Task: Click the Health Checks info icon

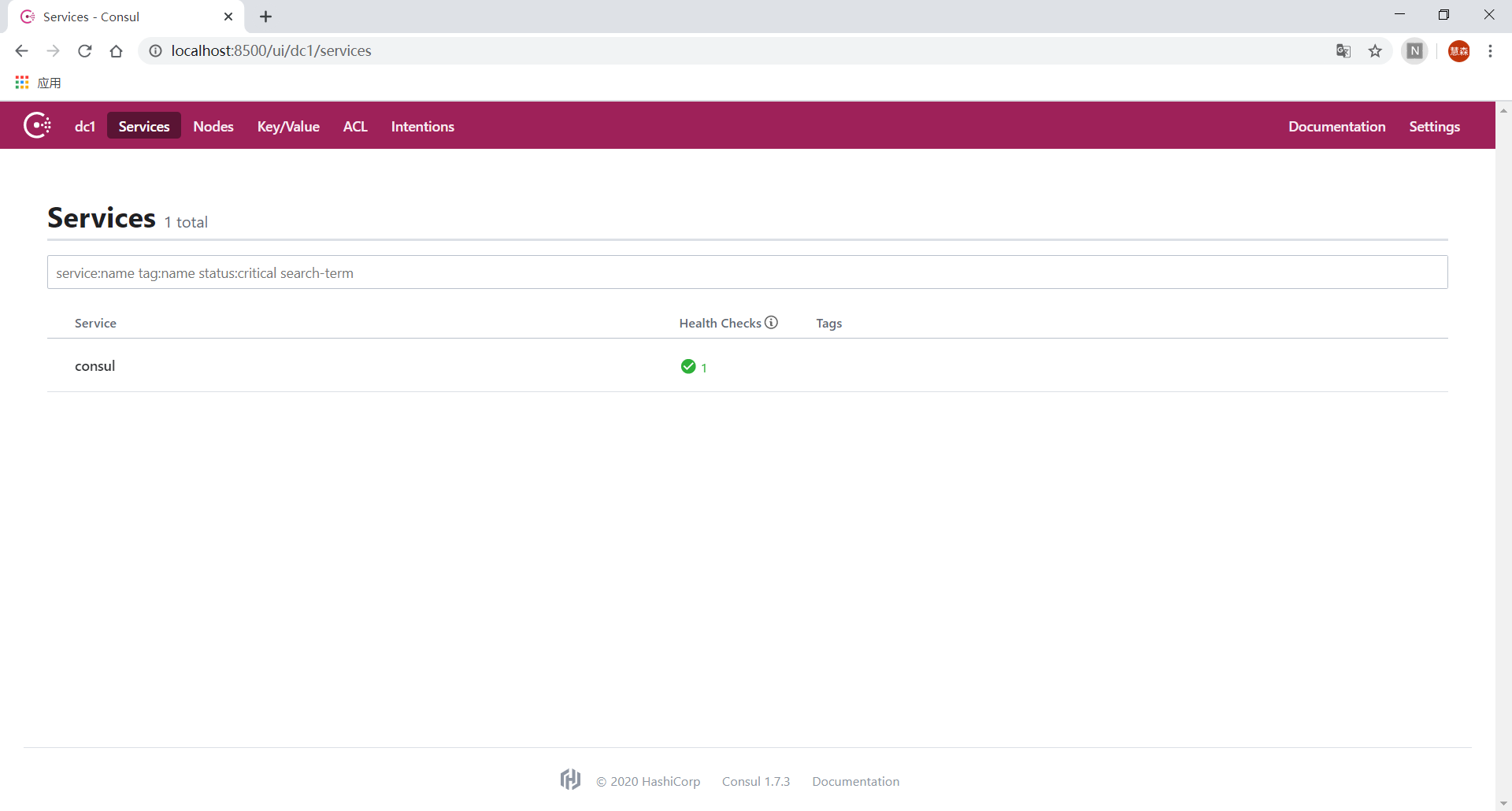Action: pyautogui.click(x=772, y=322)
